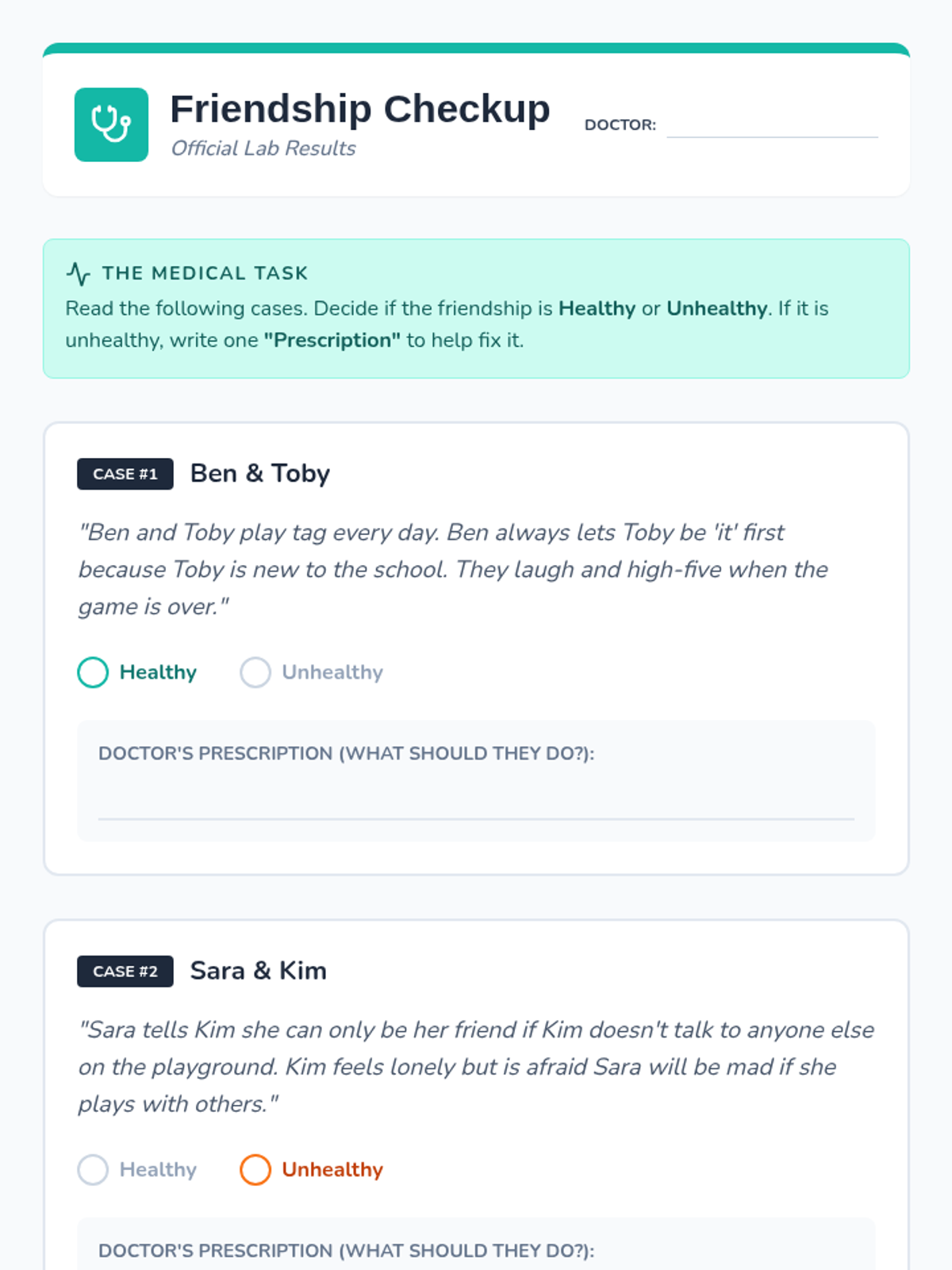Click the CASE #2 badge
Image resolution: width=952 pixels, height=1270 pixels.
pos(125,971)
